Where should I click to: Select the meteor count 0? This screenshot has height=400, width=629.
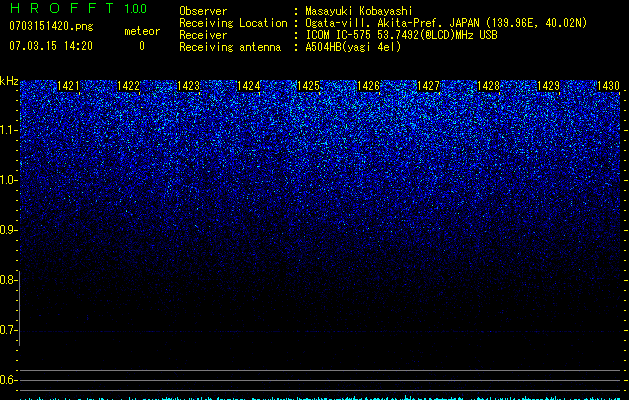142,46
